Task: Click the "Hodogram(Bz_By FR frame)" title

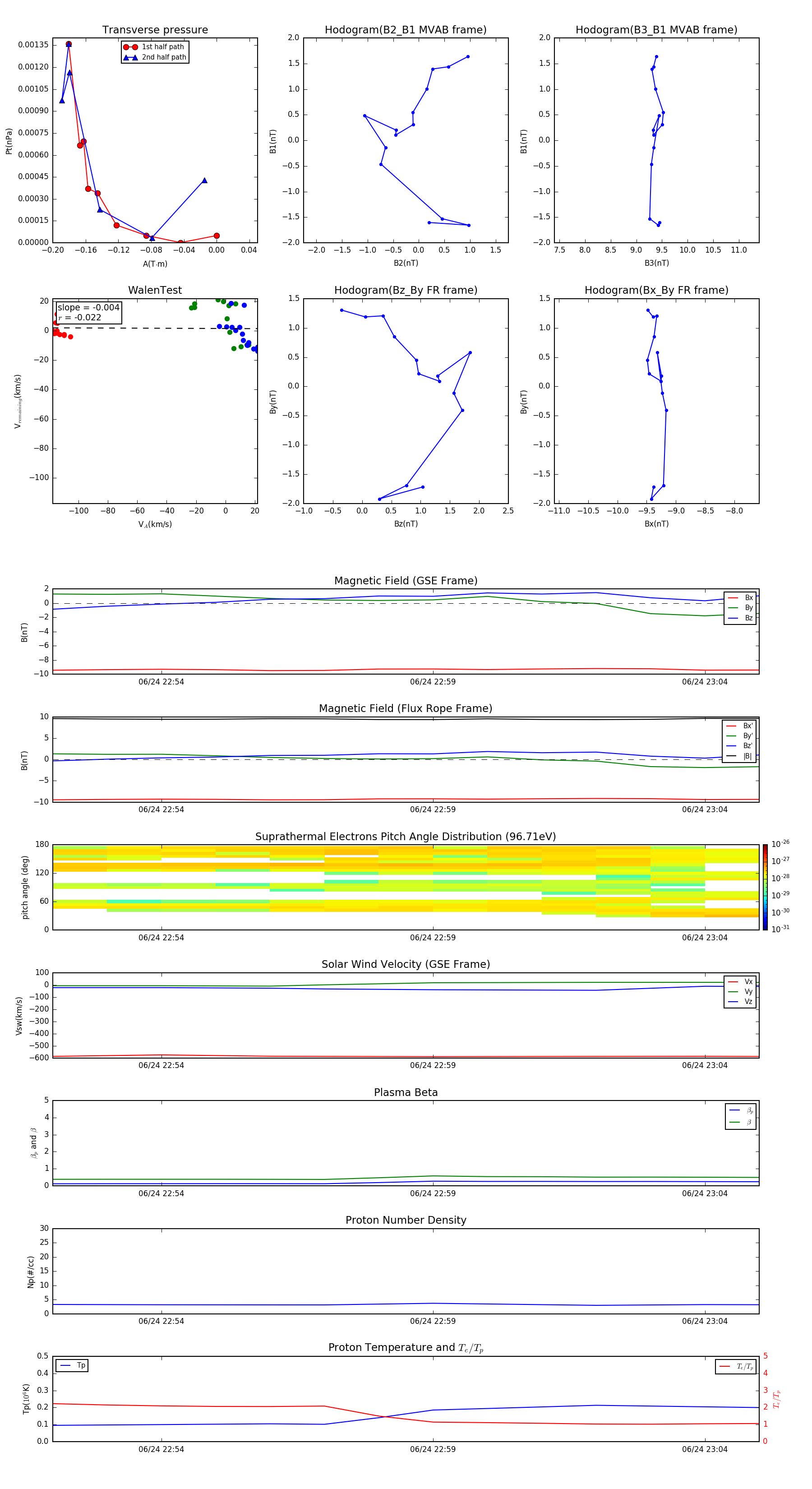Action: coord(406,290)
